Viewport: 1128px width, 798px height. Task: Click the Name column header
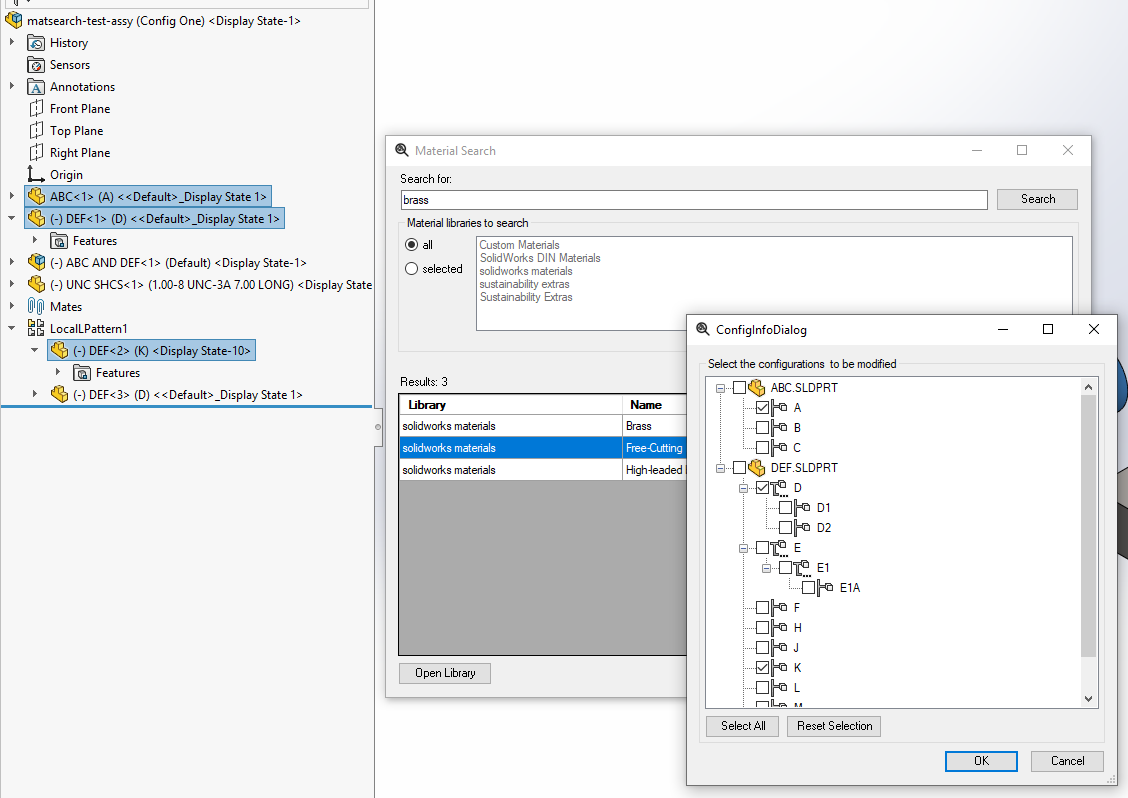click(655, 405)
